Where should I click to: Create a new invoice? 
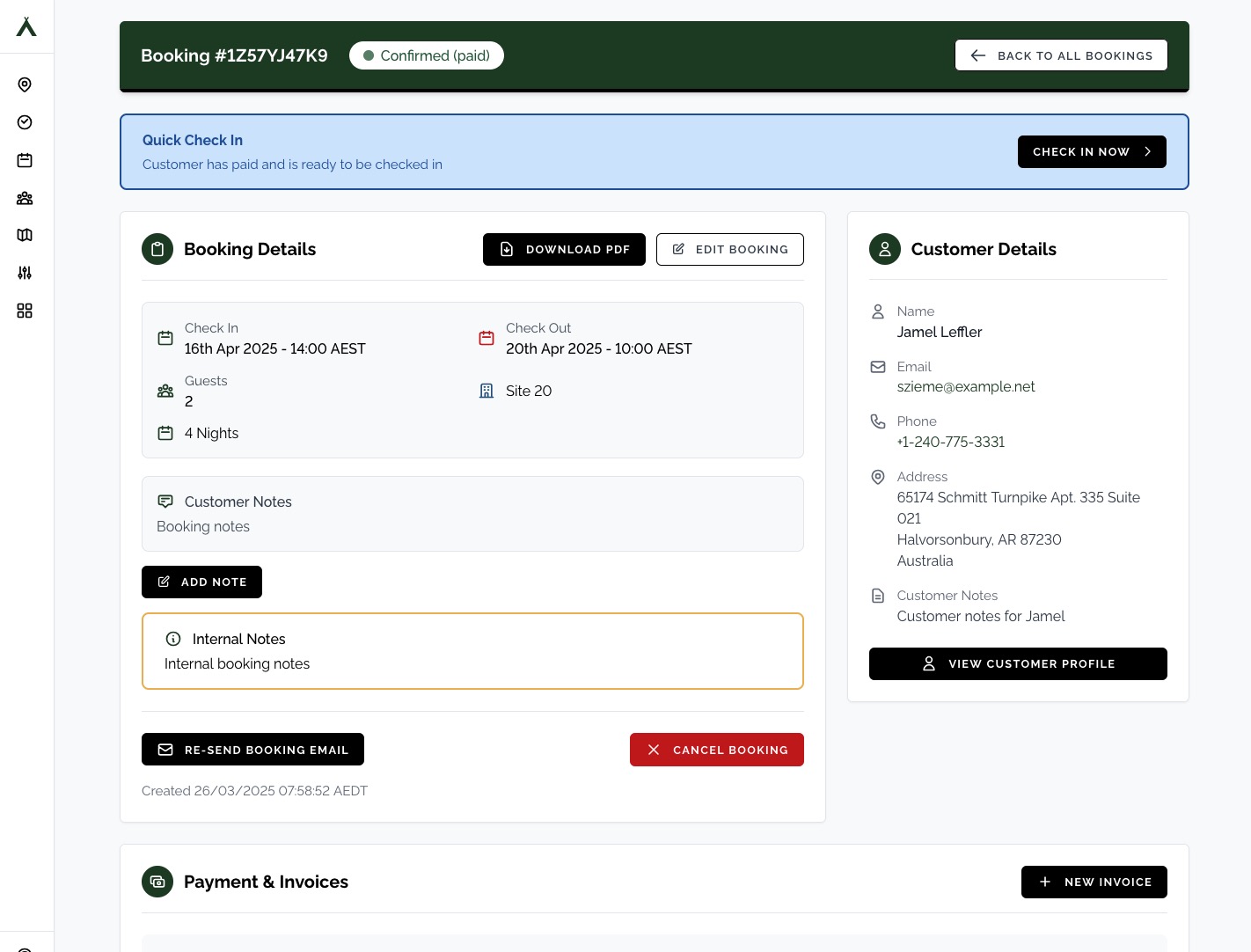[1094, 882]
